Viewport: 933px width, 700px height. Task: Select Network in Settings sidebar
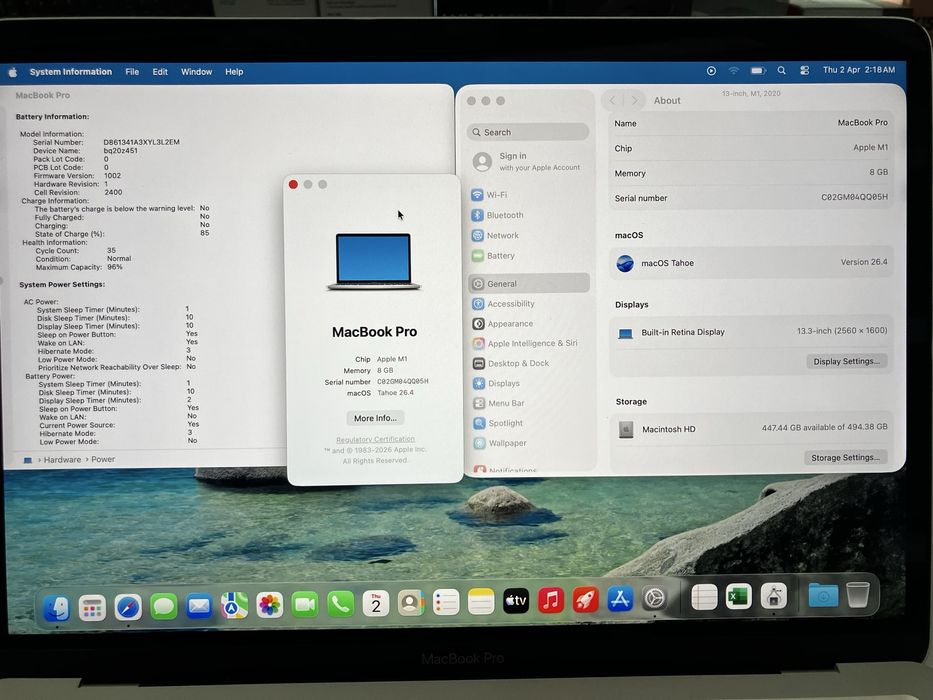click(x=528, y=235)
